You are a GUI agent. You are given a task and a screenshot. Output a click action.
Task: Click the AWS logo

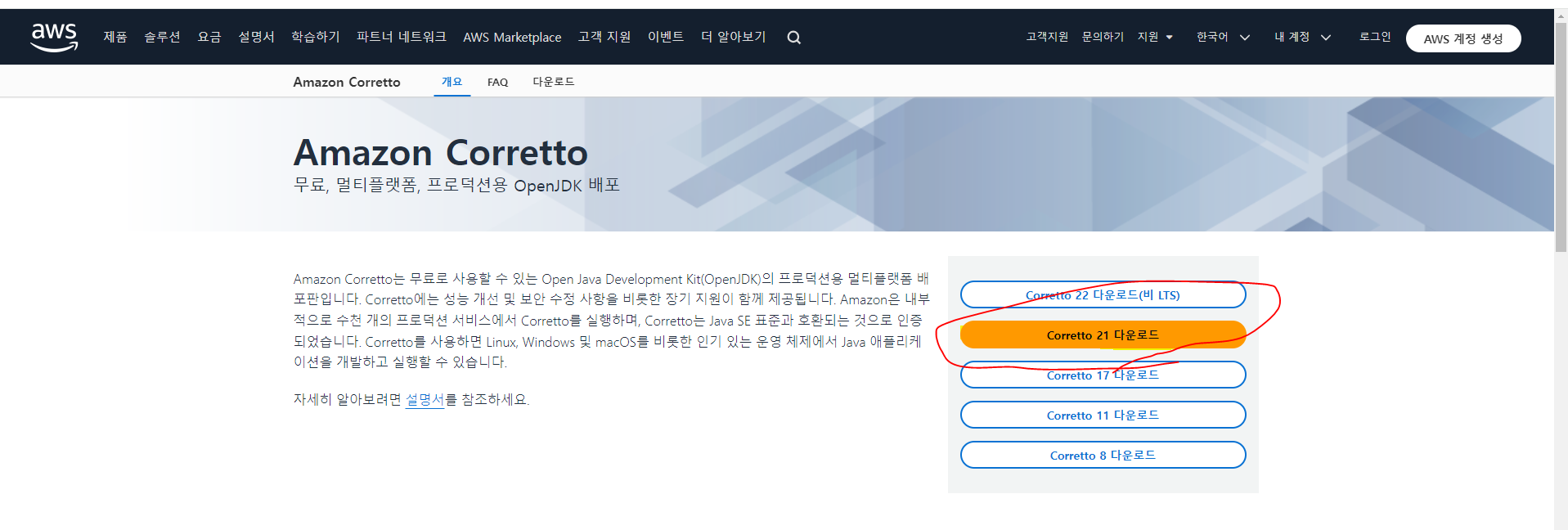point(54,37)
